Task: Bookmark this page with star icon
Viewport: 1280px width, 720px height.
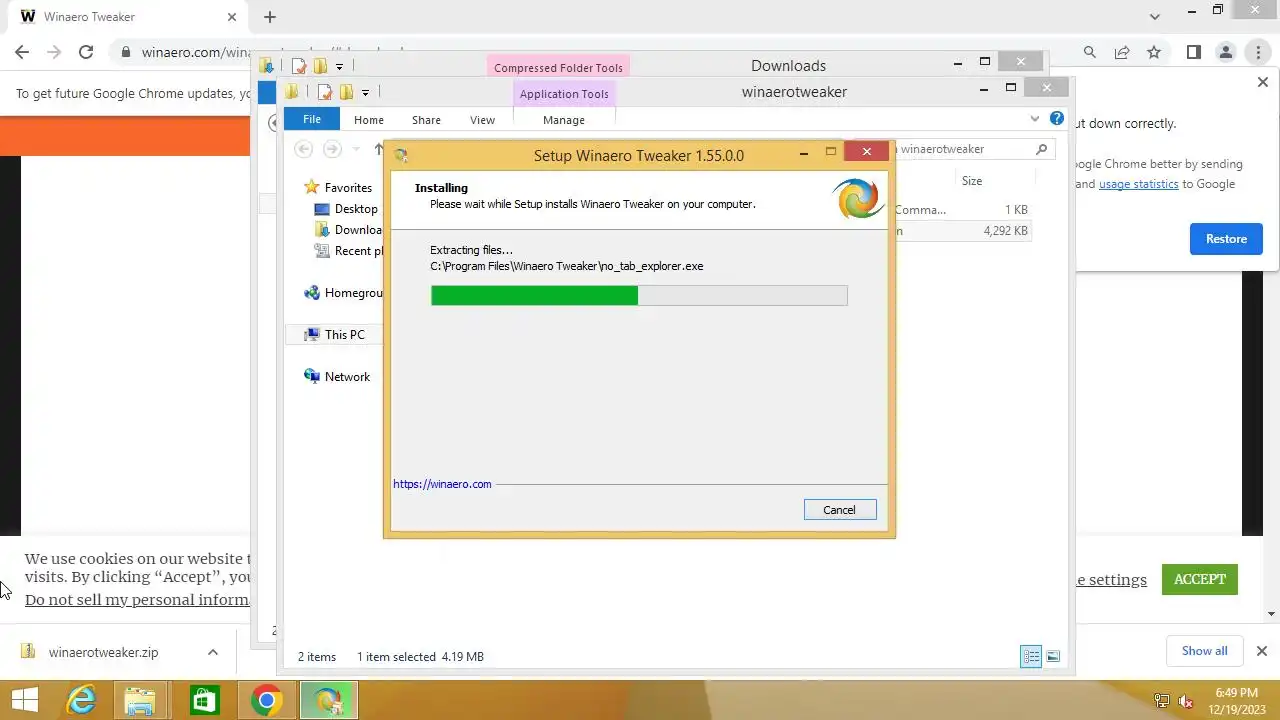Action: tap(1154, 52)
